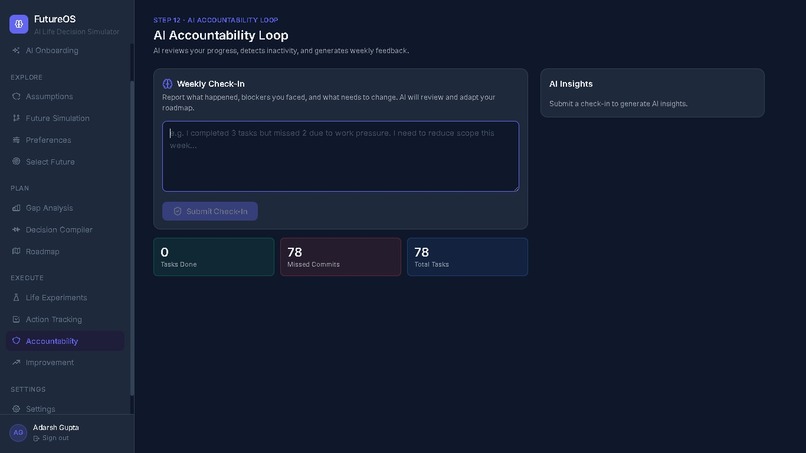
Task: Click the Preferences sliders icon
Action: click(x=16, y=140)
